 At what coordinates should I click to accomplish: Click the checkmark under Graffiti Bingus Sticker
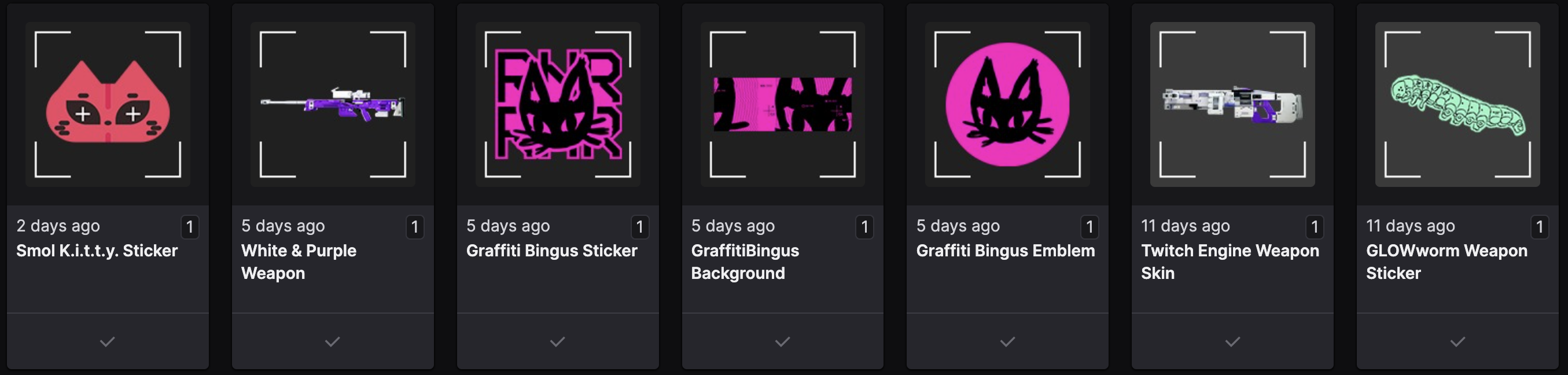(x=558, y=341)
